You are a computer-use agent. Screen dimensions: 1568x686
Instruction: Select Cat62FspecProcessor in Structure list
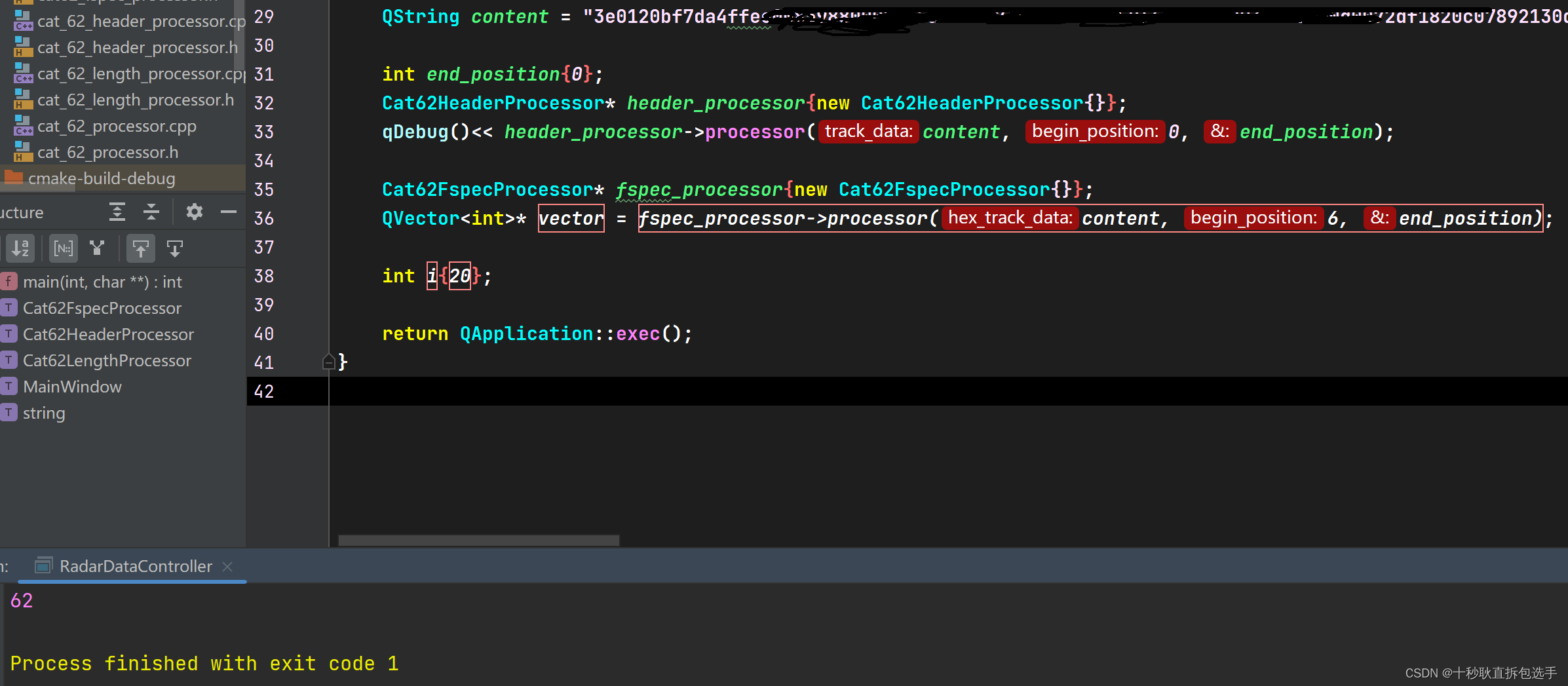click(x=102, y=308)
